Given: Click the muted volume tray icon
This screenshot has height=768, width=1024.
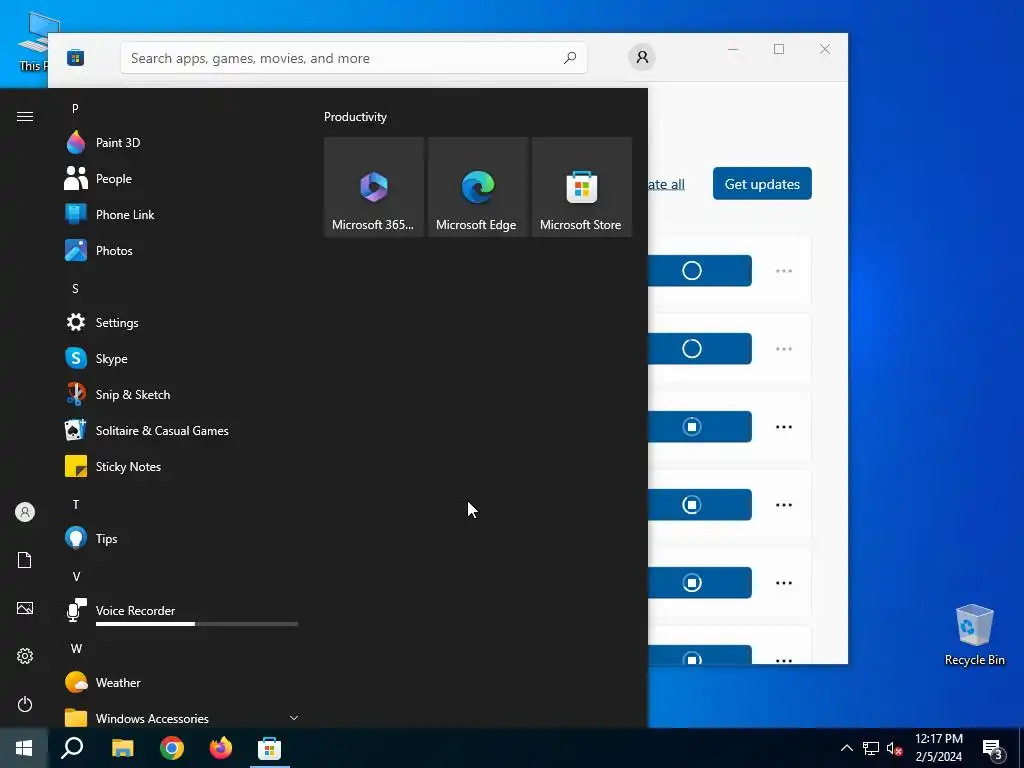Looking at the screenshot, I should tap(894, 748).
